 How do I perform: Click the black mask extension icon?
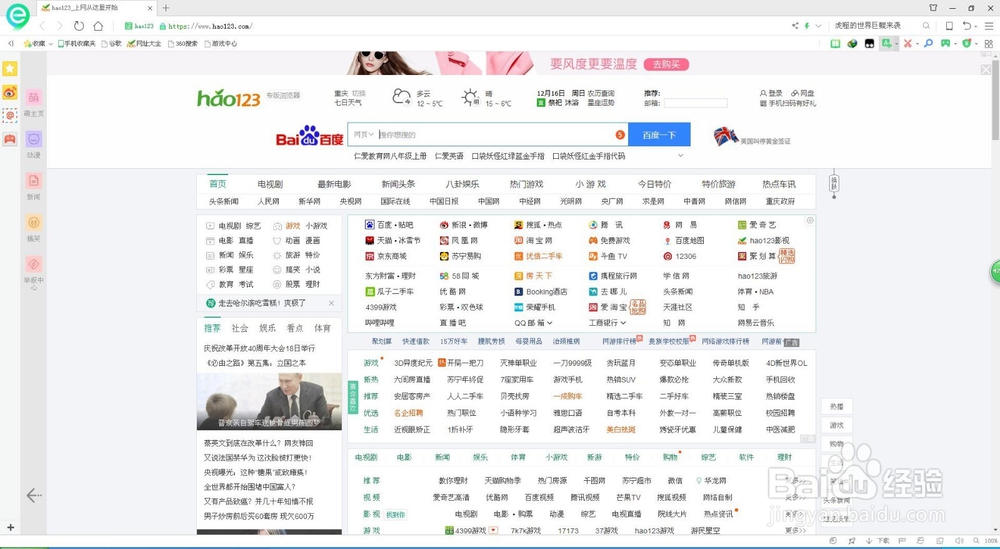(869, 43)
